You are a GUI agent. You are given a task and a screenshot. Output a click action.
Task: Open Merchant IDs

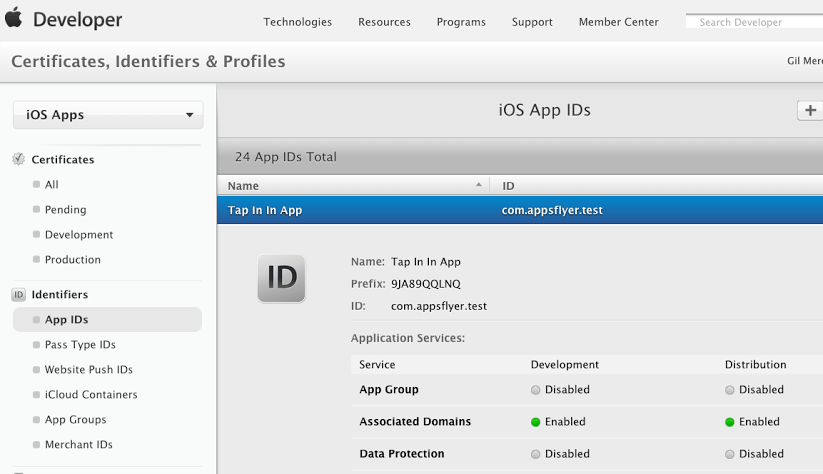coord(79,445)
